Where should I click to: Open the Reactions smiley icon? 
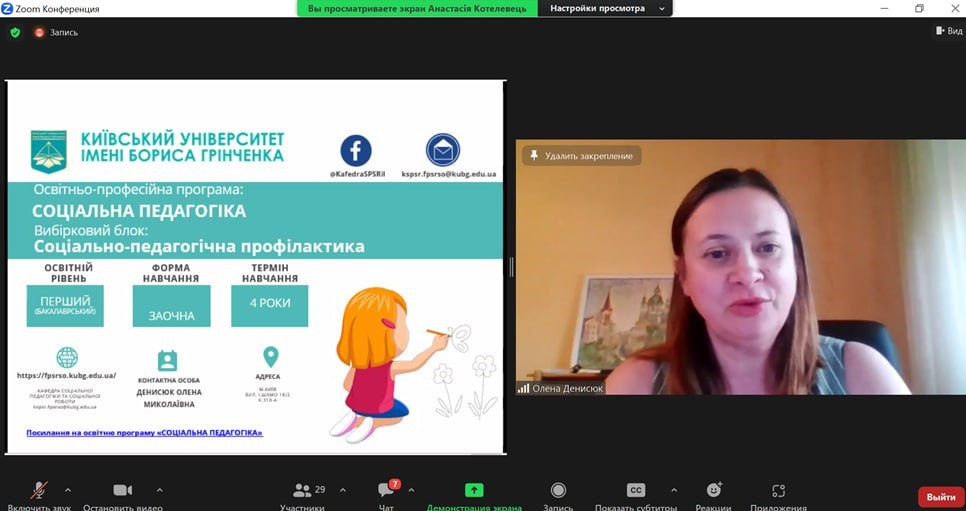(x=713, y=490)
